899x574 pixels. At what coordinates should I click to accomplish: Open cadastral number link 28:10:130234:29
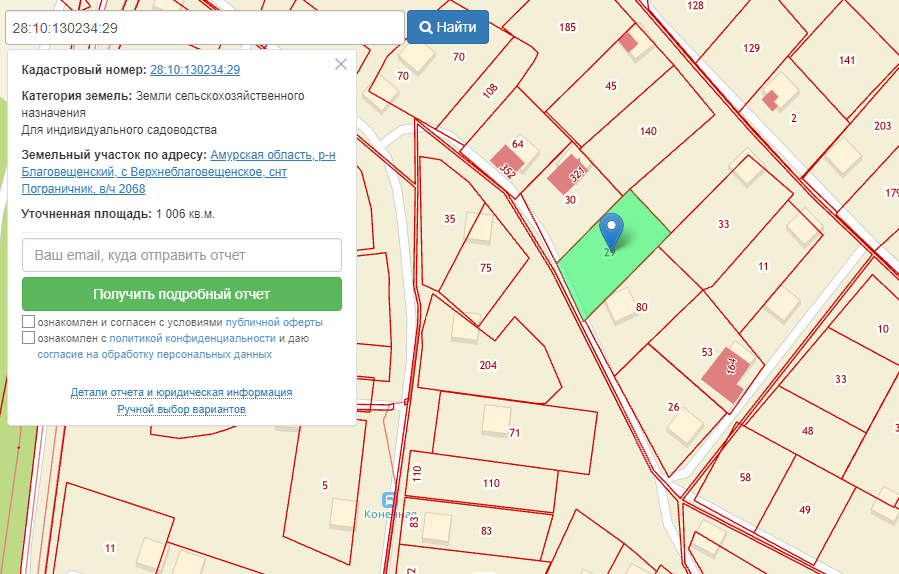click(194, 70)
